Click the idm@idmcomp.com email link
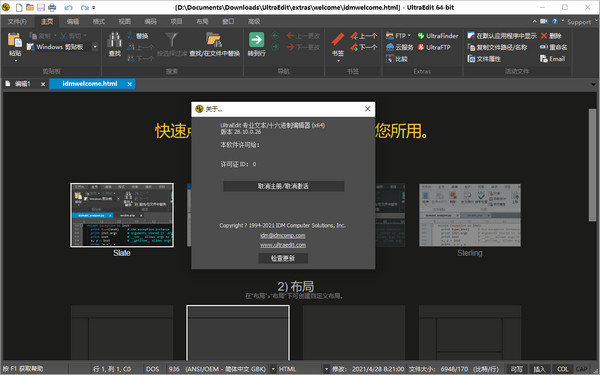 [x=283, y=235]
